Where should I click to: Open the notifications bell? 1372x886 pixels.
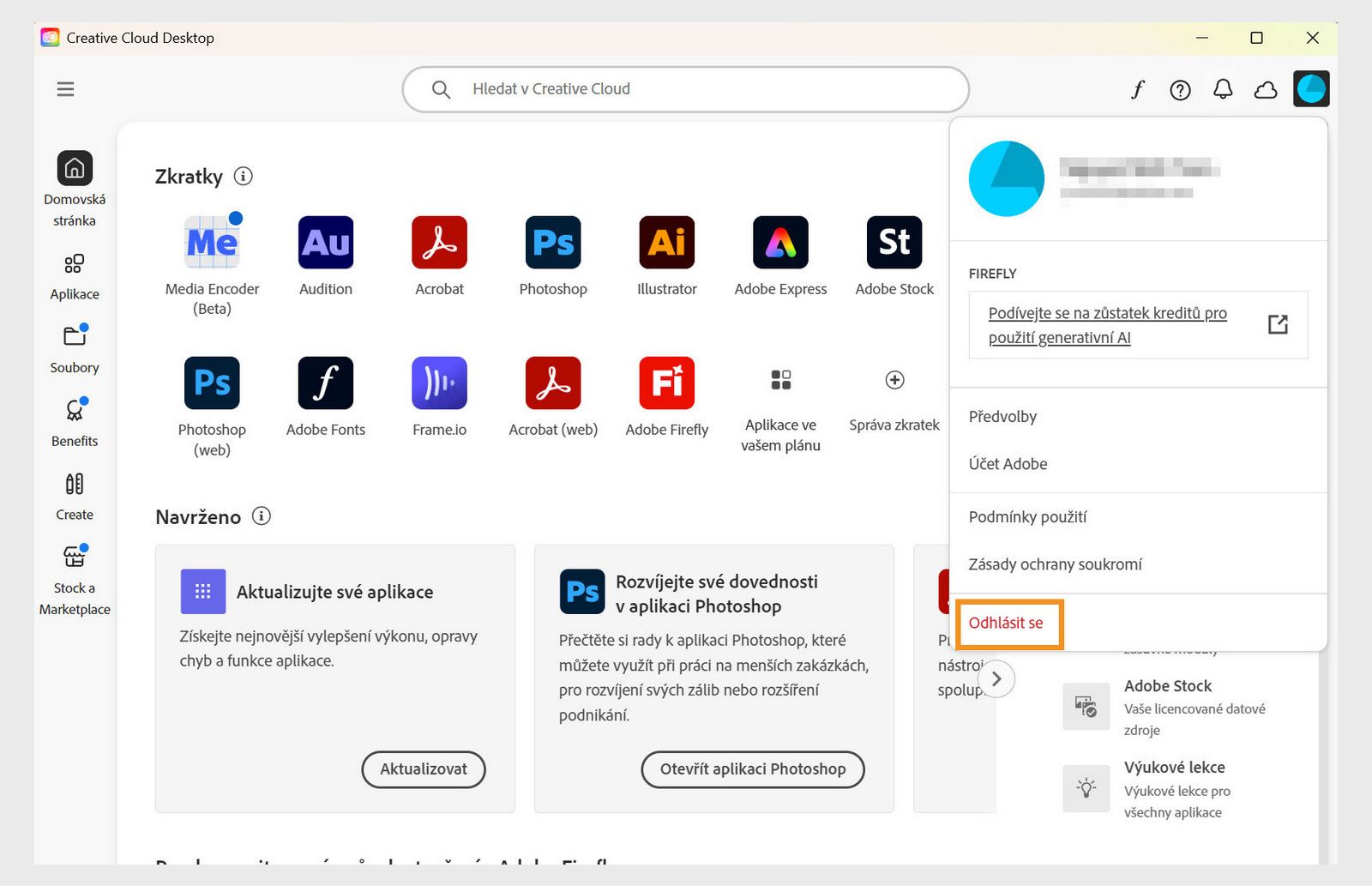tap(1224, 88)
